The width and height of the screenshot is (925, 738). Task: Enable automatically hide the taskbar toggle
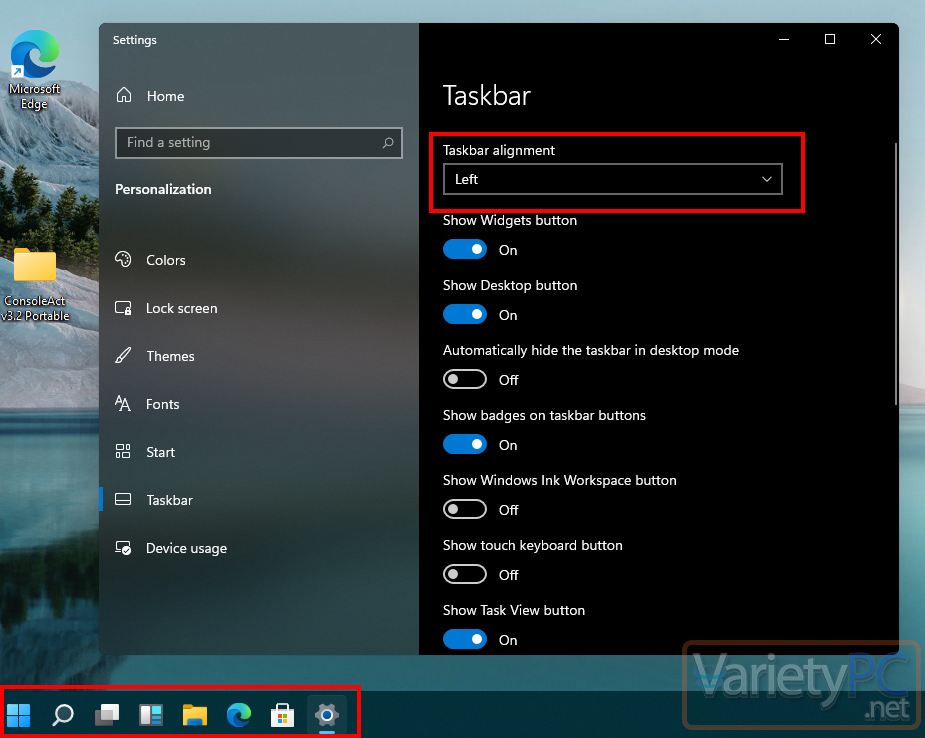(x=465, y=379)
